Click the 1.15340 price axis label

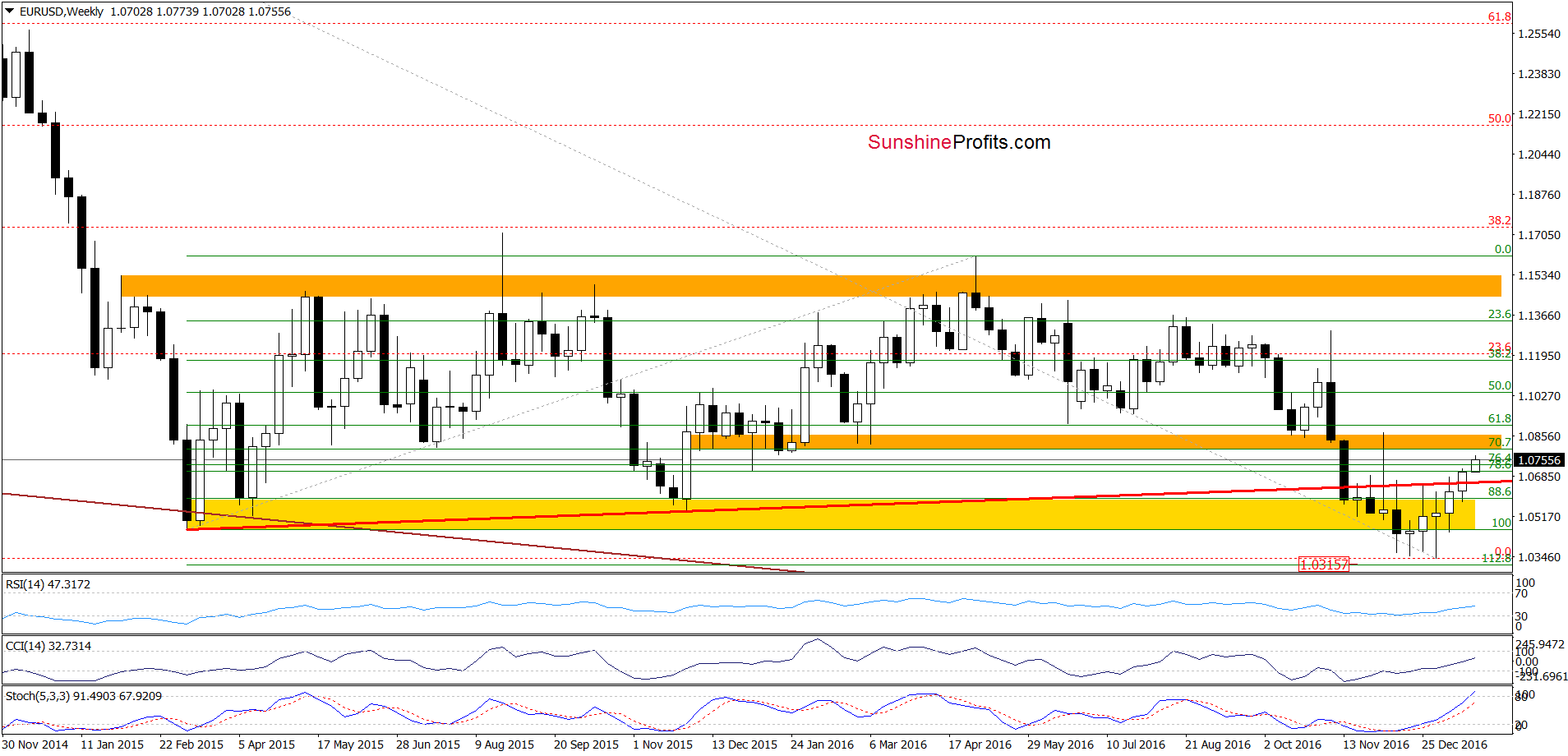click(1539, 275)
